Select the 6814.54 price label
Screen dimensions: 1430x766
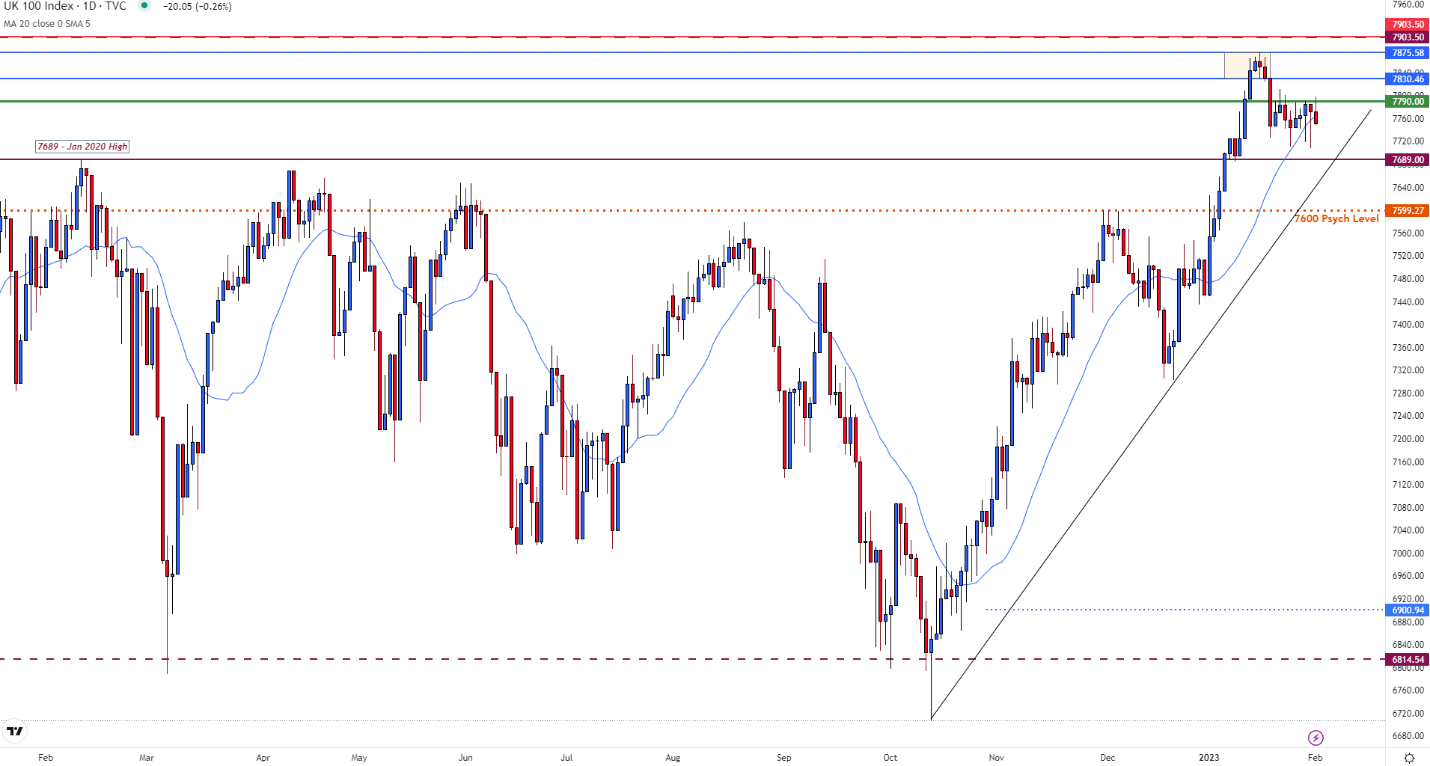pos(1407,659)
